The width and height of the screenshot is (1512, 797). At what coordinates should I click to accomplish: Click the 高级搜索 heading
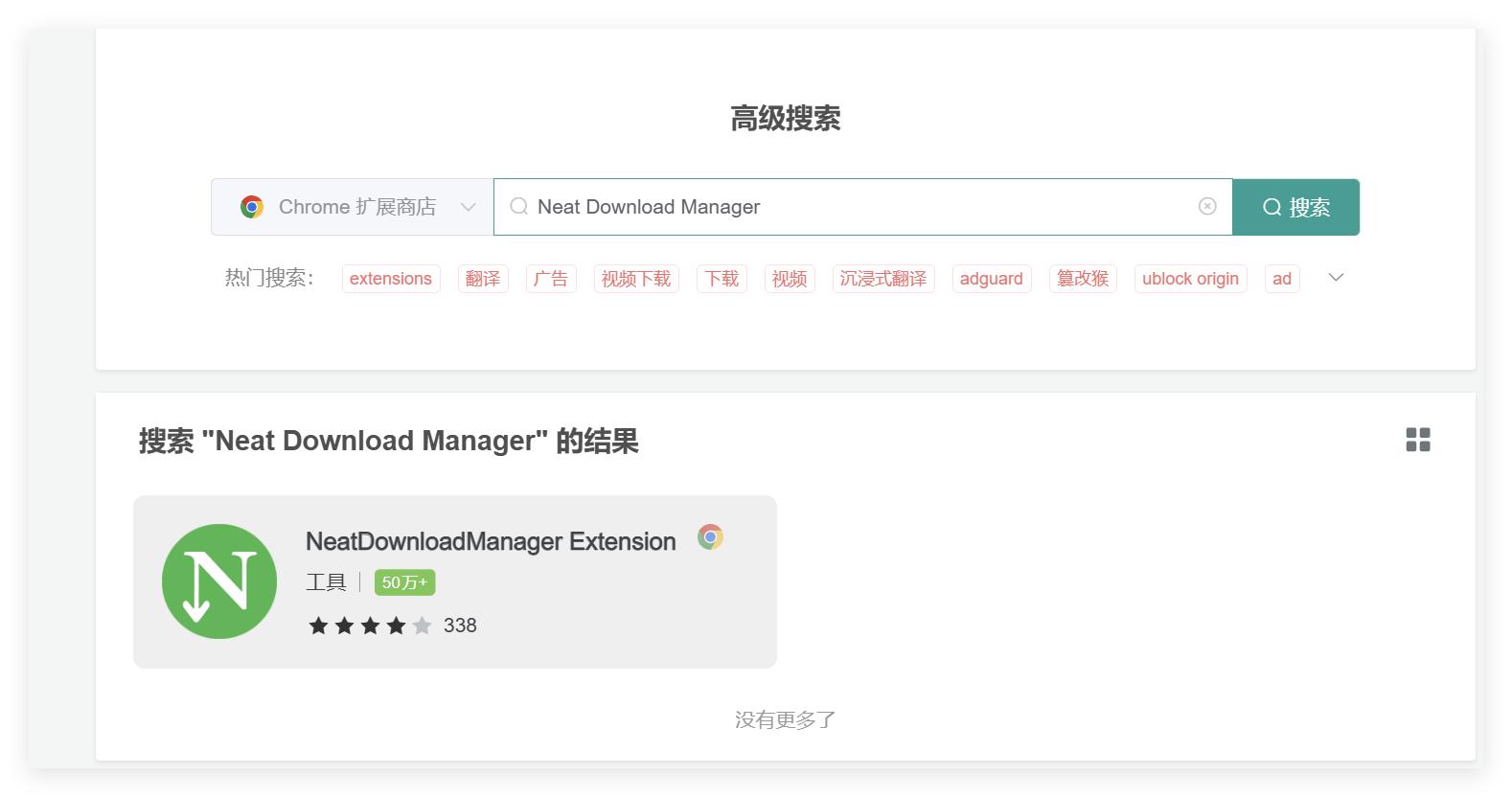tap(786, 119)
